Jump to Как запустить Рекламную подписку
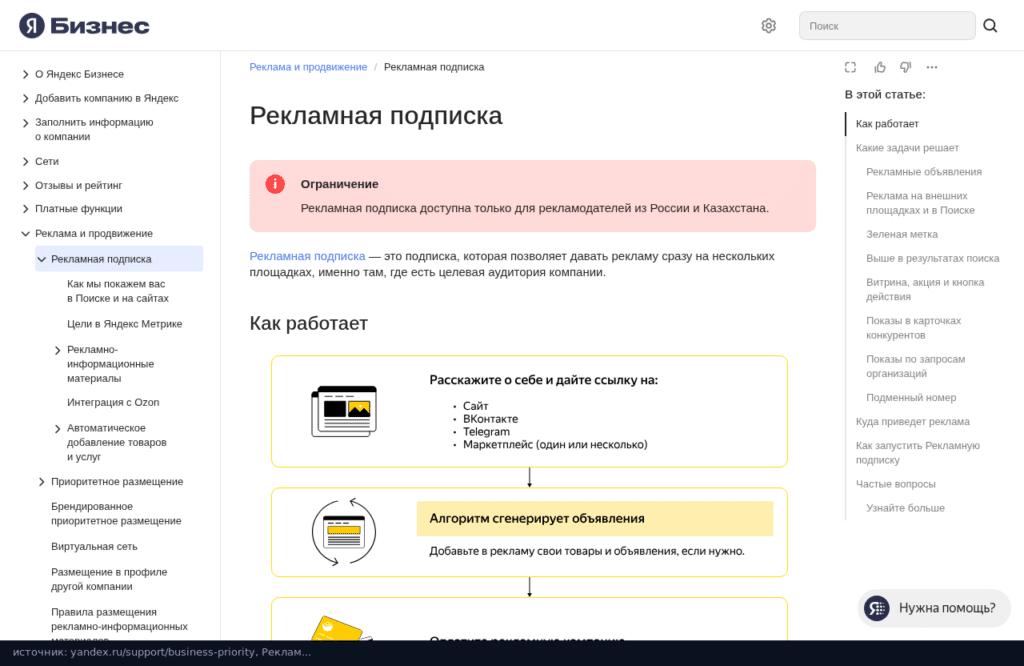The image size is (1024, 666). coord(918,452)
